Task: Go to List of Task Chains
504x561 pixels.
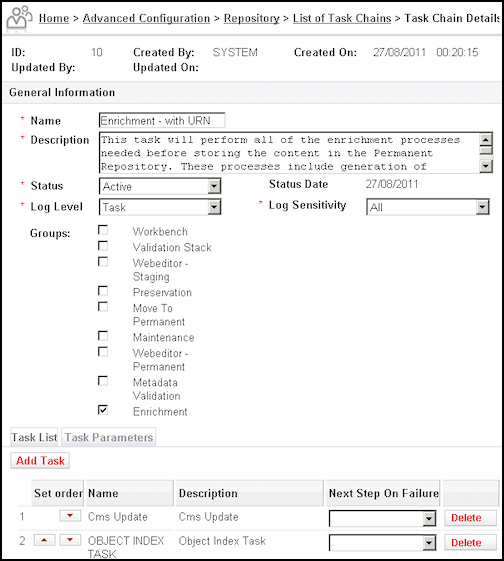Action: click(342, 18)
